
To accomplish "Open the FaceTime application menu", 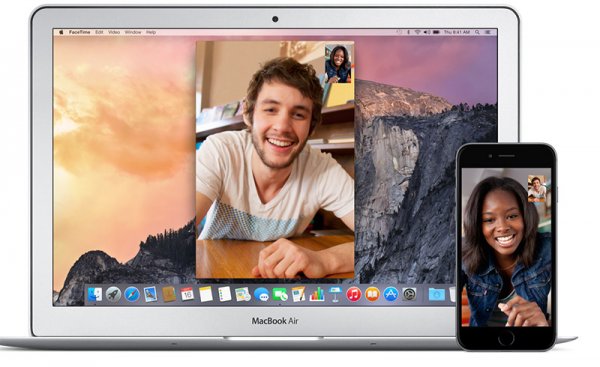I will coord(80,32).
